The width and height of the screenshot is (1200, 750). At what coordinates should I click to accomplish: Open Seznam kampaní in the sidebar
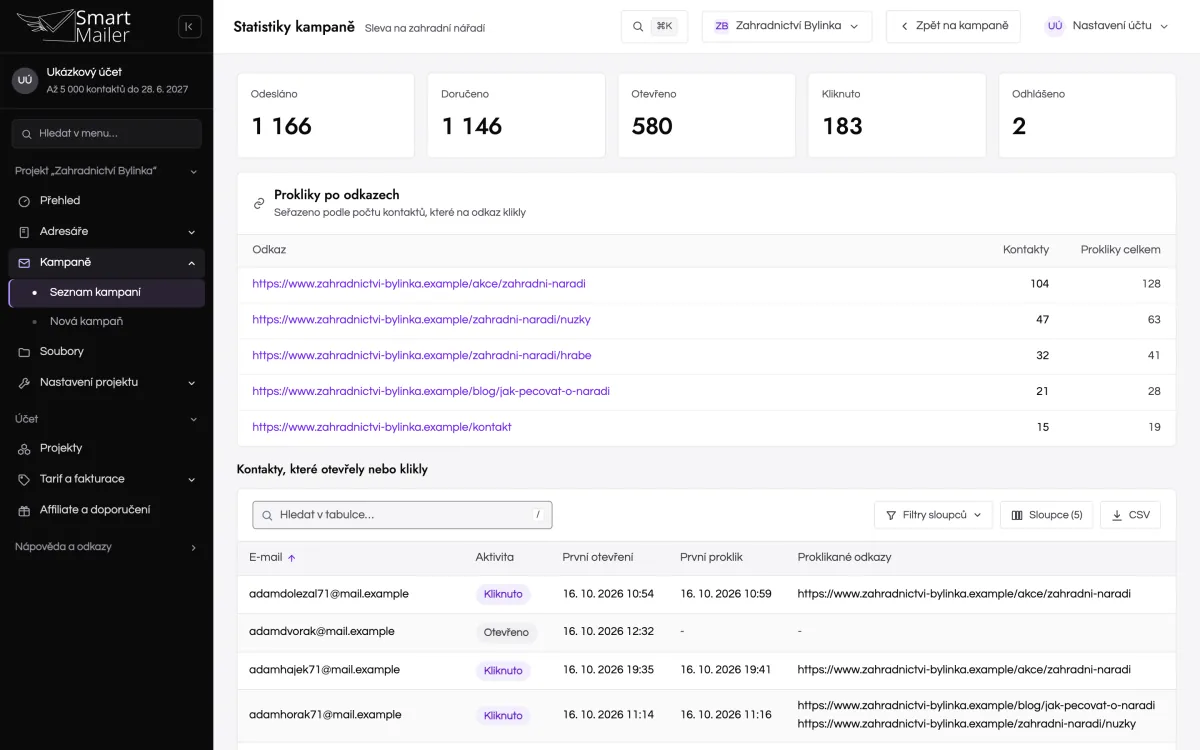pos(107,293)
